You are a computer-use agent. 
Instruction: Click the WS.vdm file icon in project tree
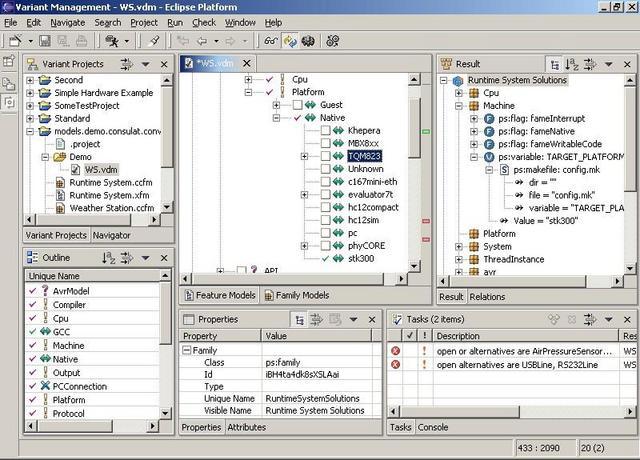coord(76,169)
